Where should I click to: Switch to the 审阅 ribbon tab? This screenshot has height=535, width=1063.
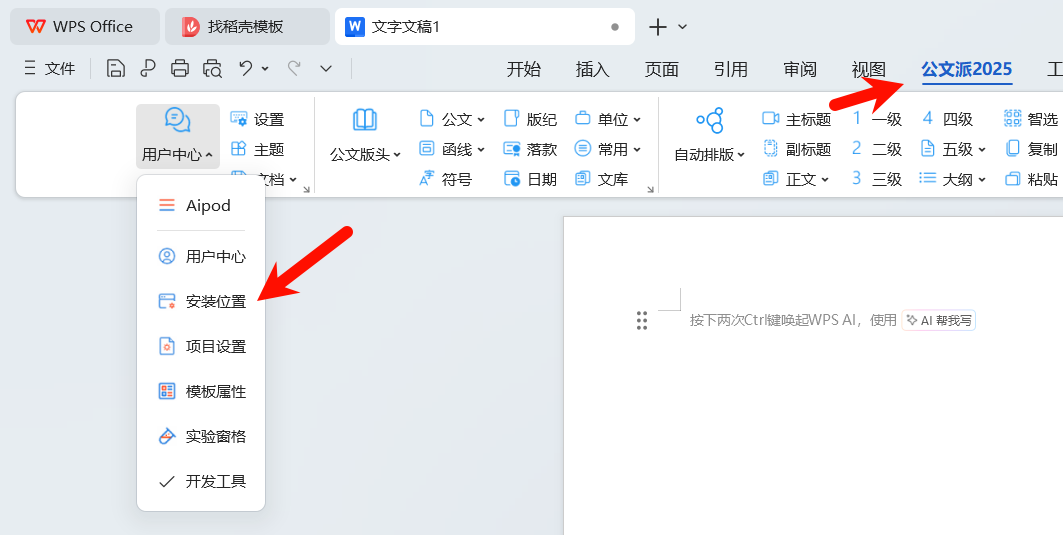[x=800, y=69]
